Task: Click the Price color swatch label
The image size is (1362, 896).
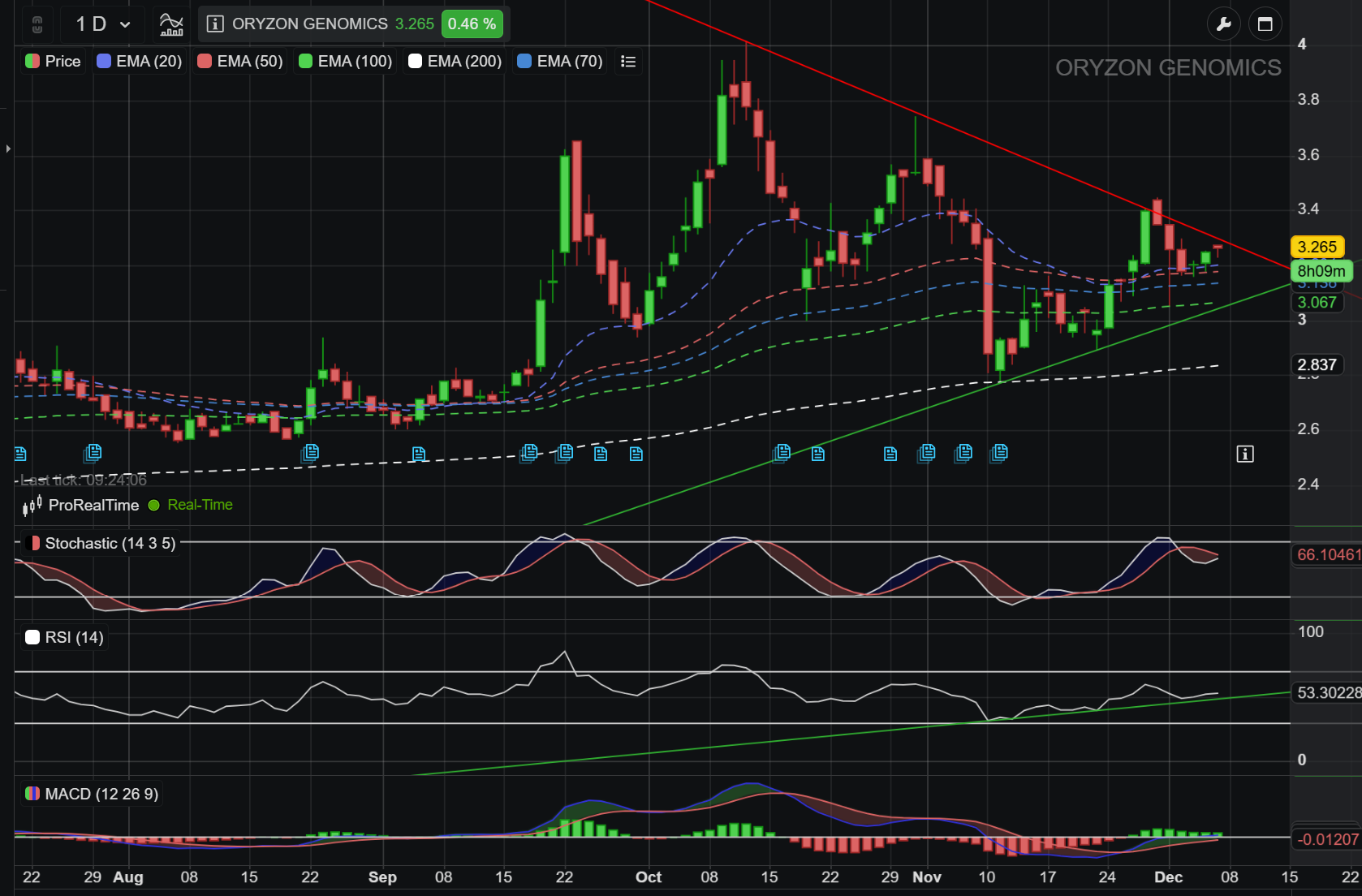Action: (53, 62)
